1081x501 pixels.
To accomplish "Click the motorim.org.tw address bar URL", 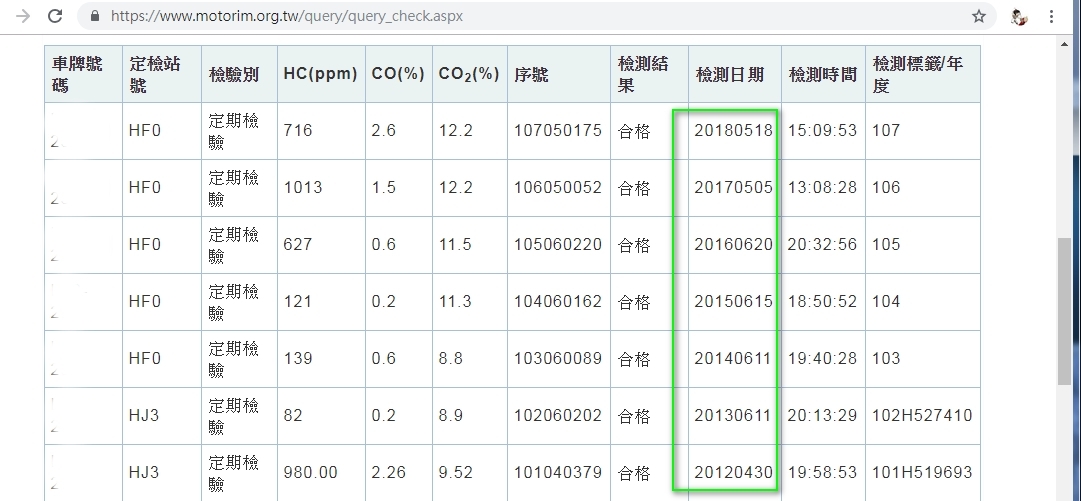I will coord(286,16).
